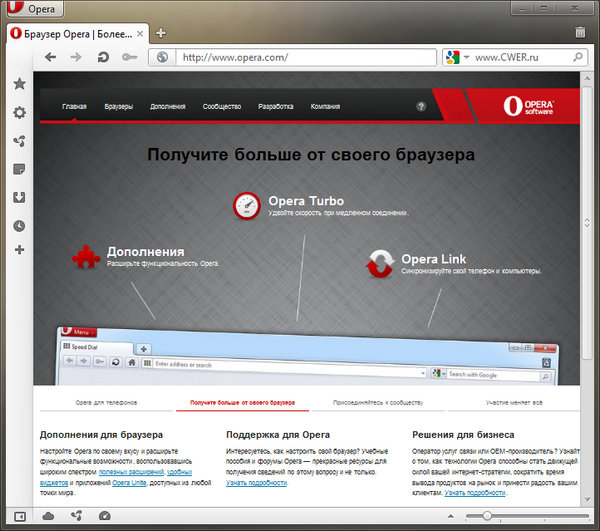Open the Bookmarks star panel in sidebar
The width and height of the screenshot is (600, 531).
pos(19,84)
